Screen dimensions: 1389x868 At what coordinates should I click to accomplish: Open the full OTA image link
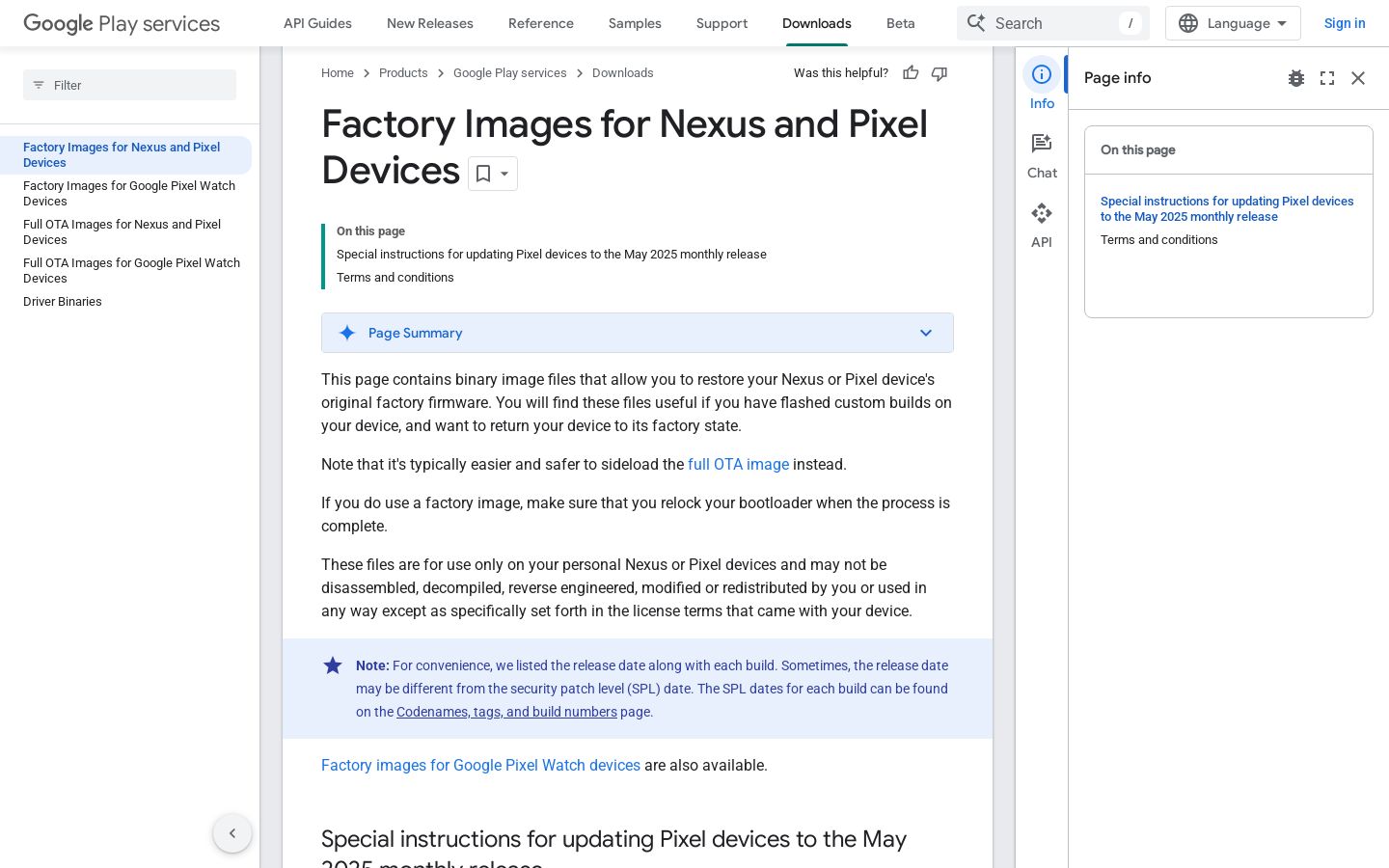738,465
